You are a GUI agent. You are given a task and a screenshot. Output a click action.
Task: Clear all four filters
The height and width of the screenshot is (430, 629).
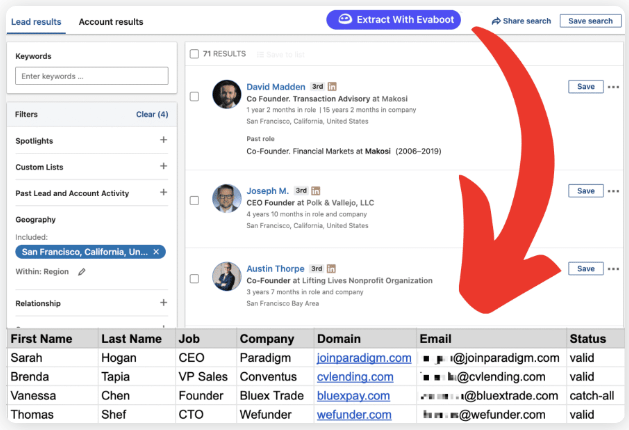(x=152, y=114)
